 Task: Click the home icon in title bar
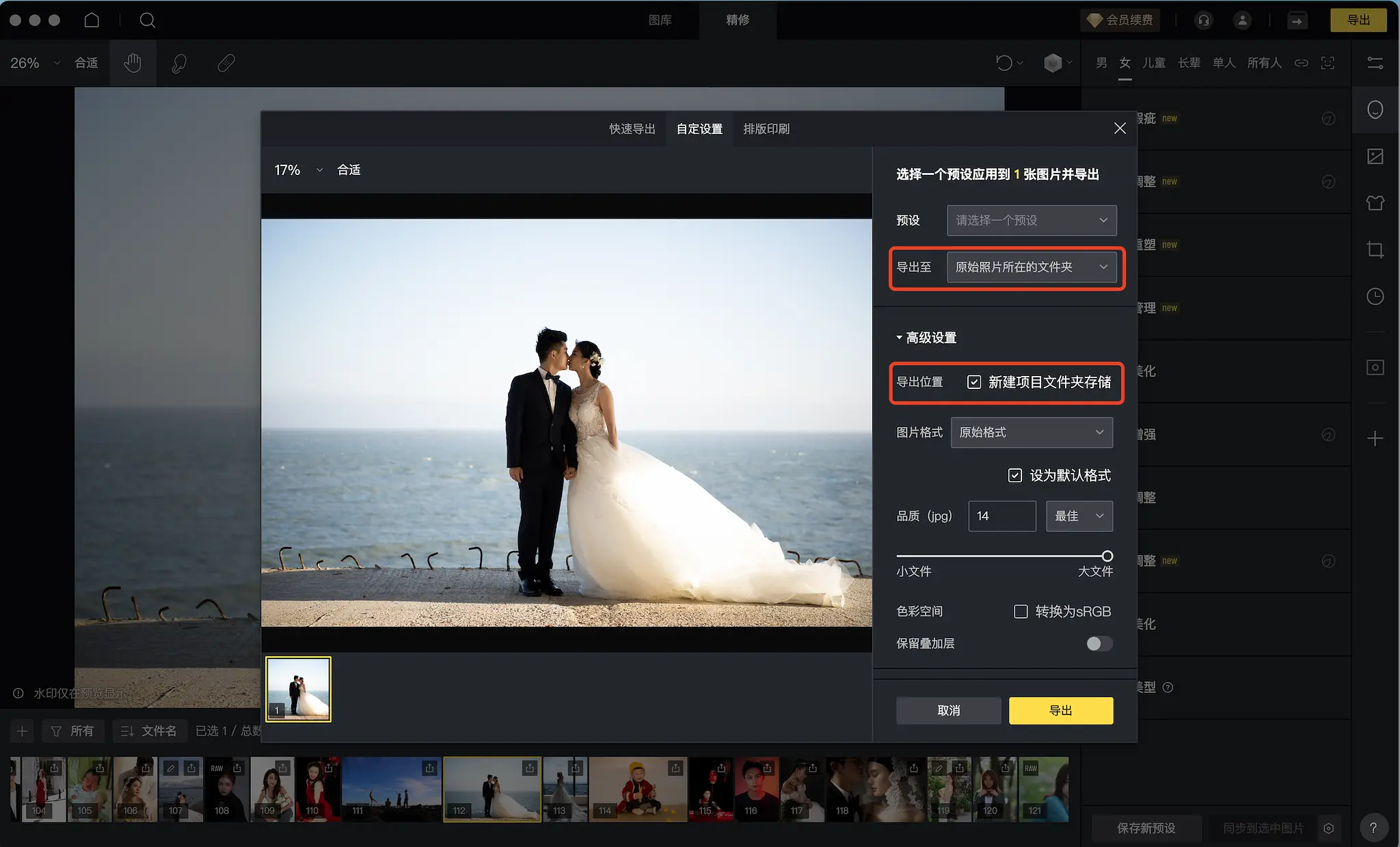click(92, 20)
